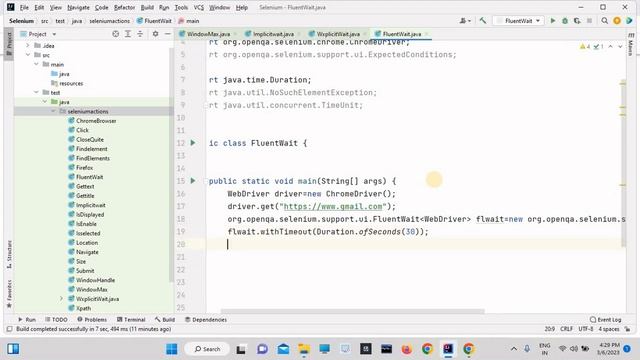Toggle Favorites tool window stripe button

(9, 294)
